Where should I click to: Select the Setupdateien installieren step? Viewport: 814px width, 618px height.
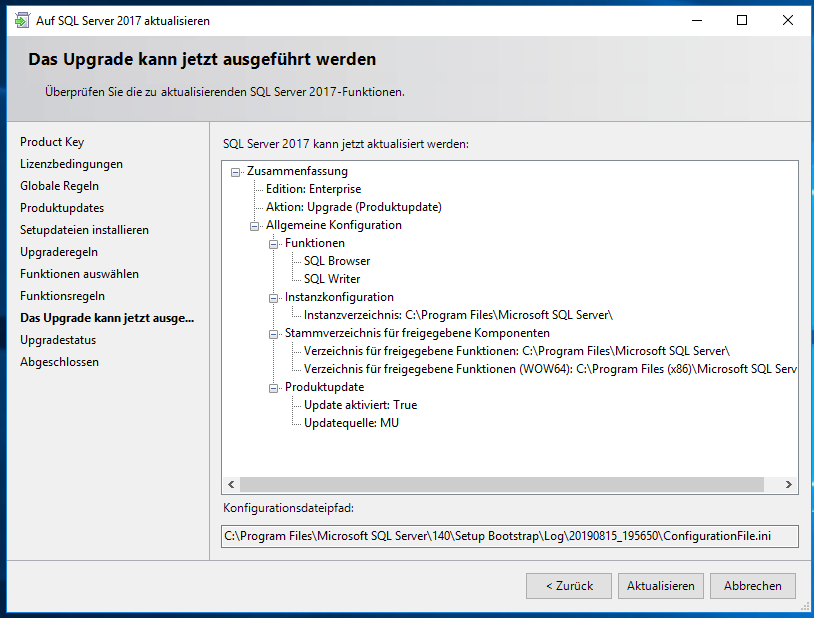pos(84,230)
